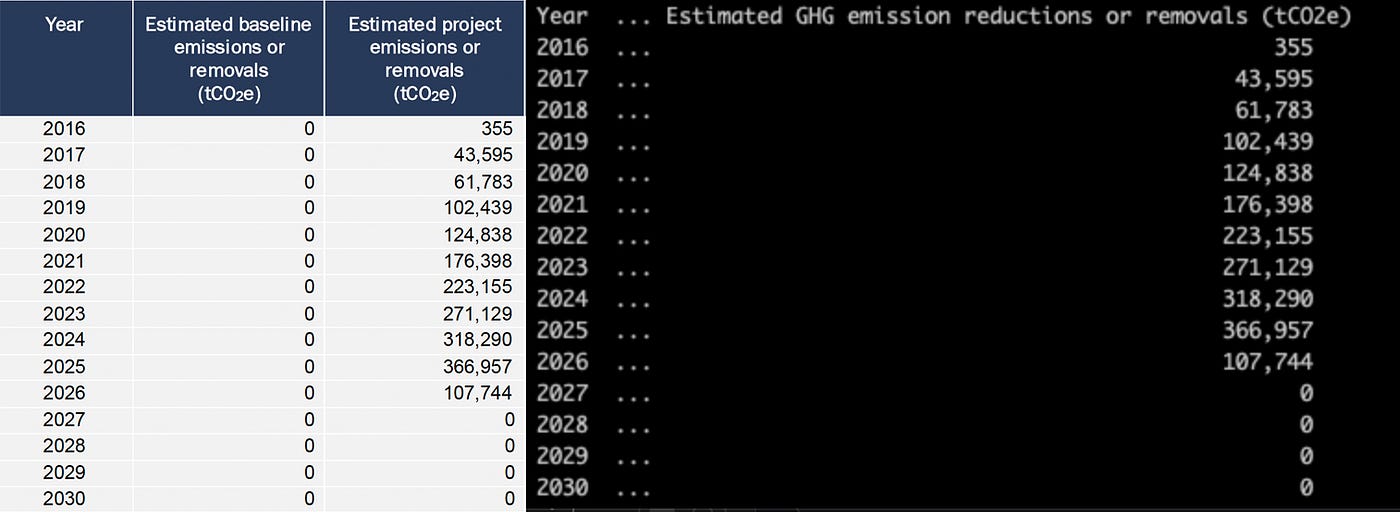The image size is (1400, 512).
Task: Click 2026 in the terminal output
Action: (x=563, y=362)
